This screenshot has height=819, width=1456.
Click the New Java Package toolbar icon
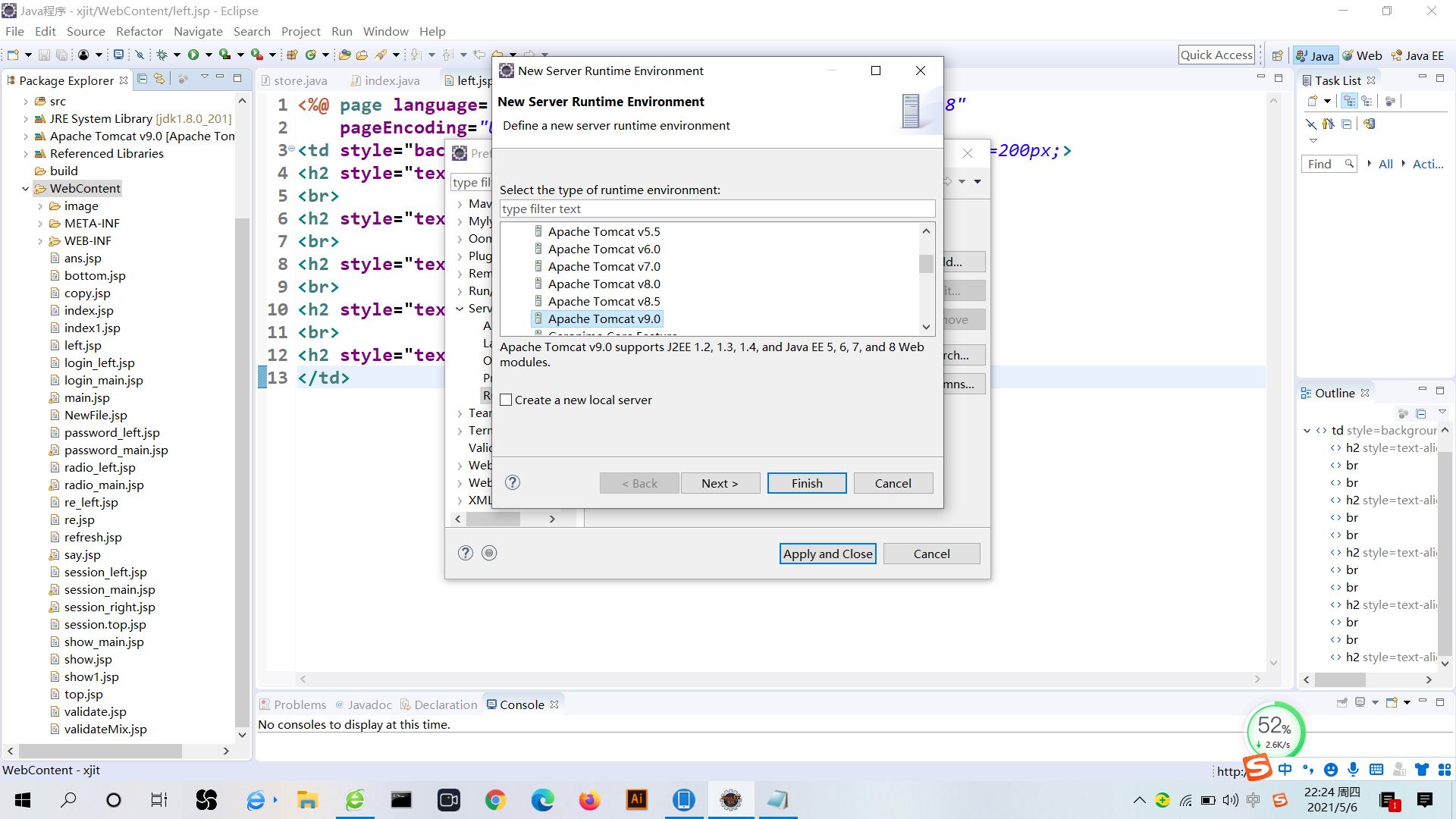293,55
